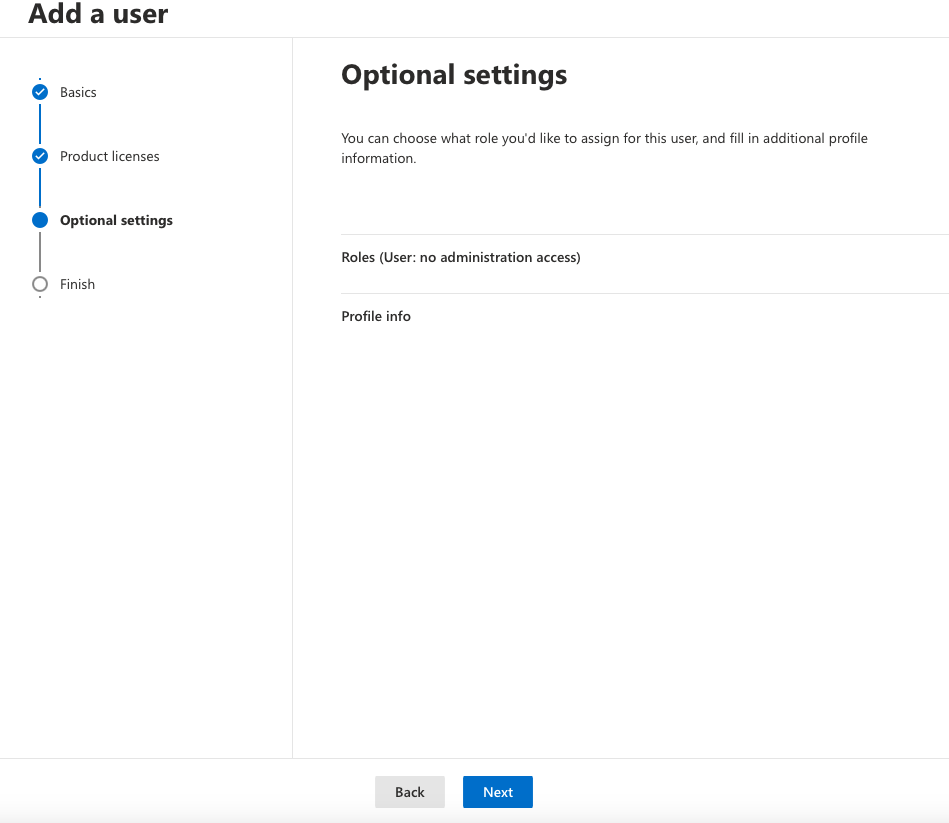Click the role assignment description text

[604, 148]
